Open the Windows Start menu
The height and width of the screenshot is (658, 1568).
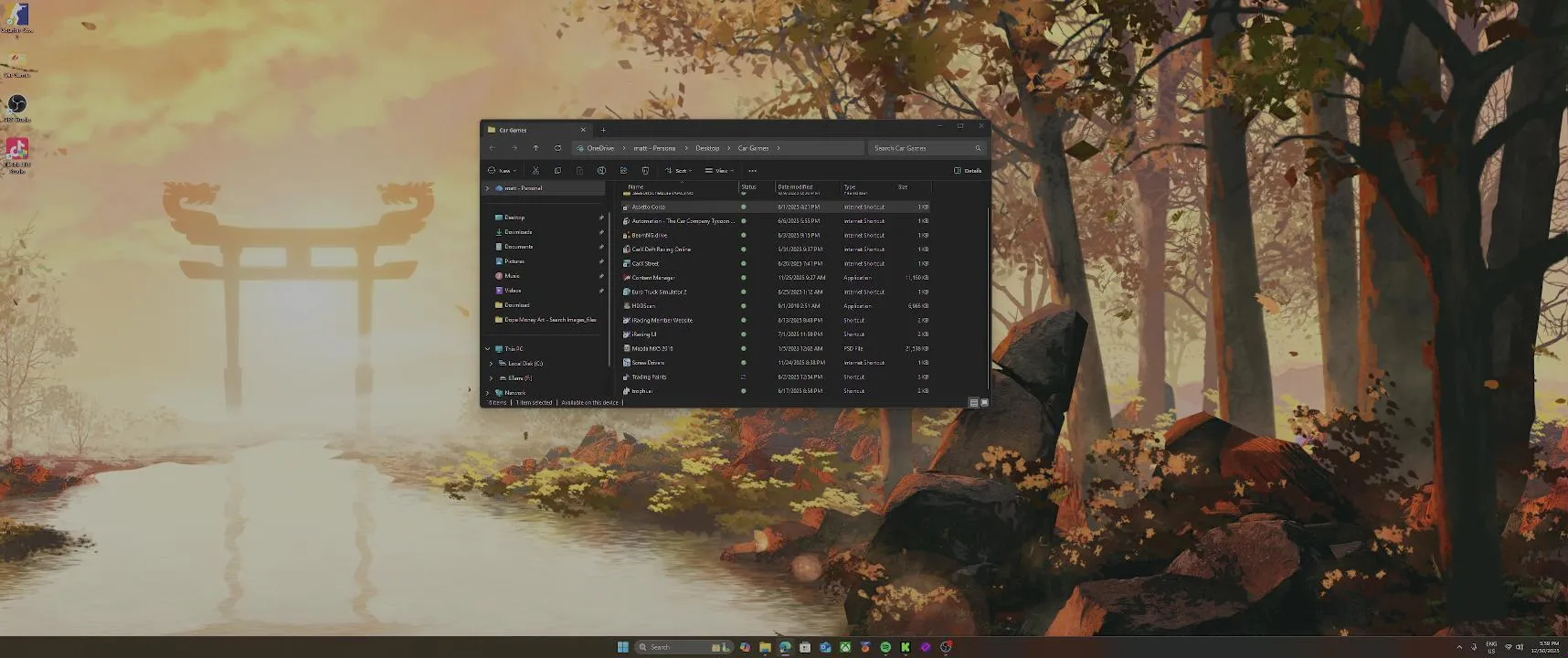tap(623, 647)
